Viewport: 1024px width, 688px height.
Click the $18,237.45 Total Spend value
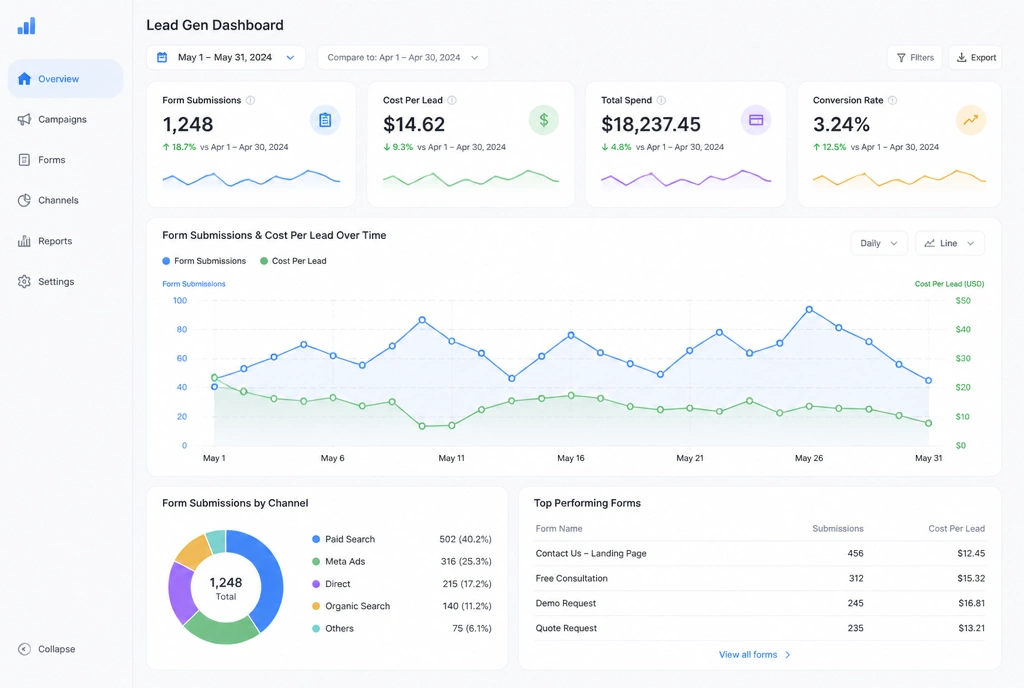coord(650,124)
